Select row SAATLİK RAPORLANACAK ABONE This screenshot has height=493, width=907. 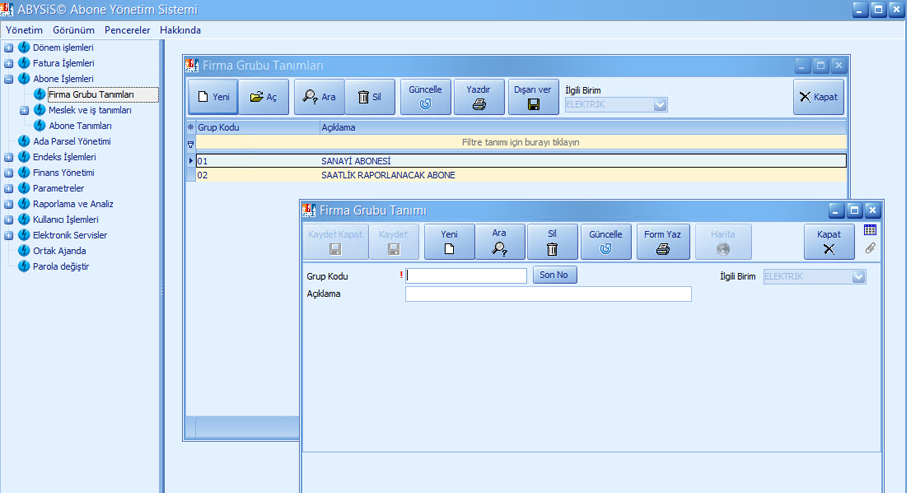pos(521,175)
